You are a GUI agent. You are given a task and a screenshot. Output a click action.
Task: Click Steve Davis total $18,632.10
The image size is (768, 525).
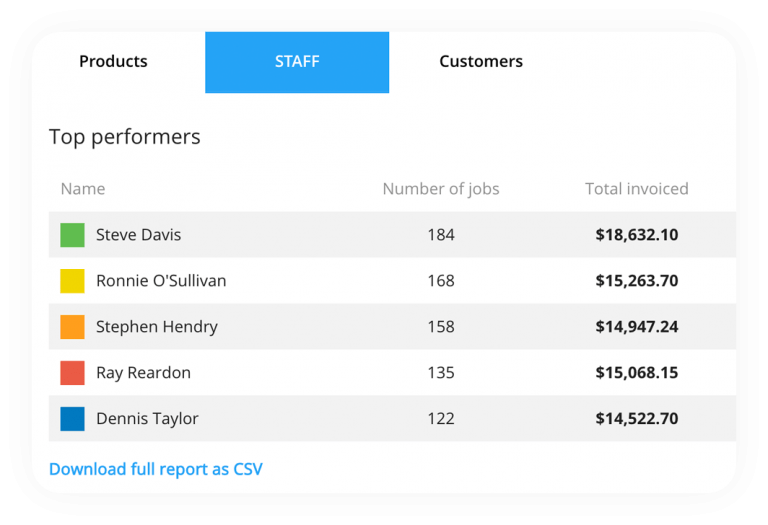pyautogui.click(x=636, y=235)
